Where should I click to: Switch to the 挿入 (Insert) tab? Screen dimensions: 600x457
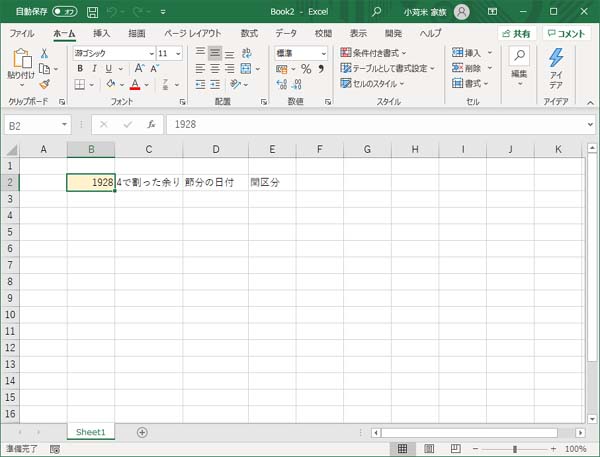click(x=101, y=33)
